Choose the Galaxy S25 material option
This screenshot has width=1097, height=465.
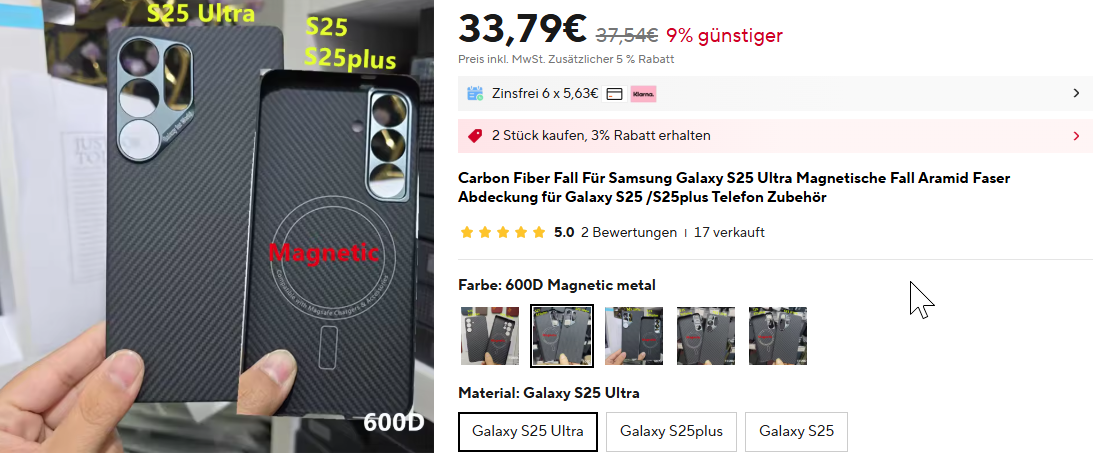796,431
